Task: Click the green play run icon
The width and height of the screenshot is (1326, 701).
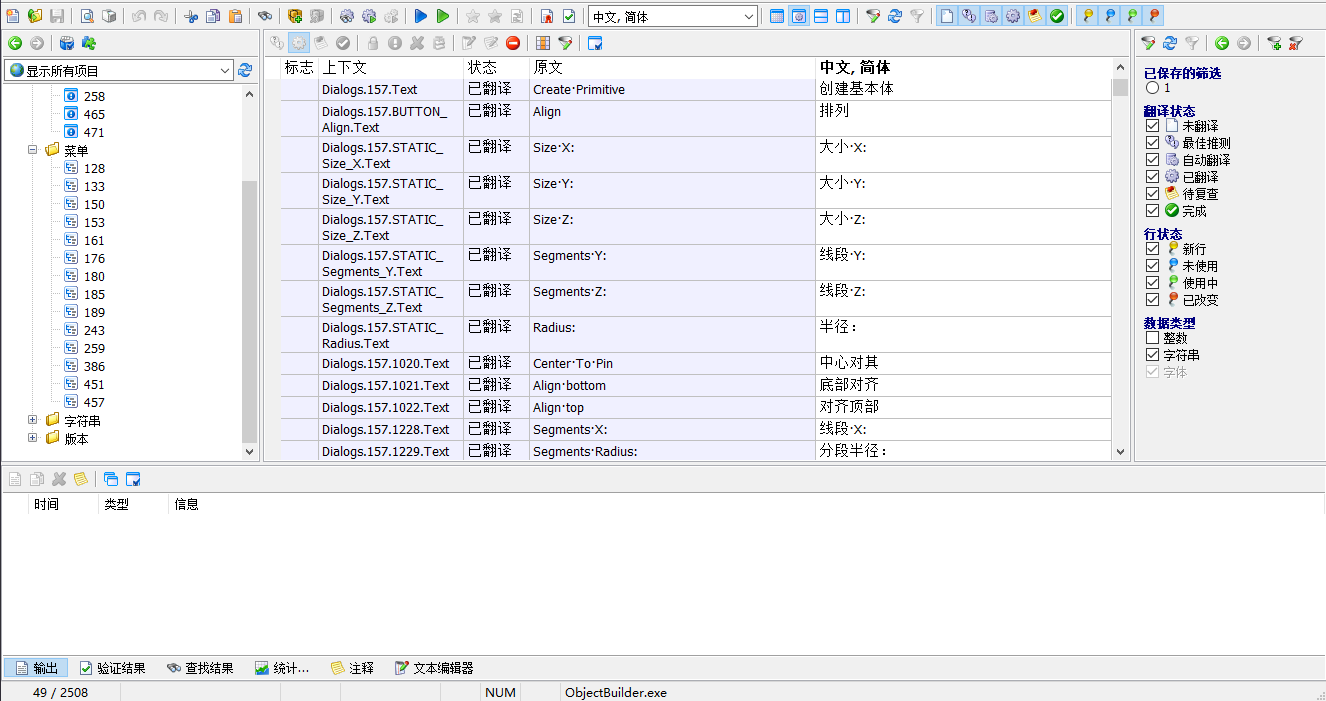Action: point(443,16)
